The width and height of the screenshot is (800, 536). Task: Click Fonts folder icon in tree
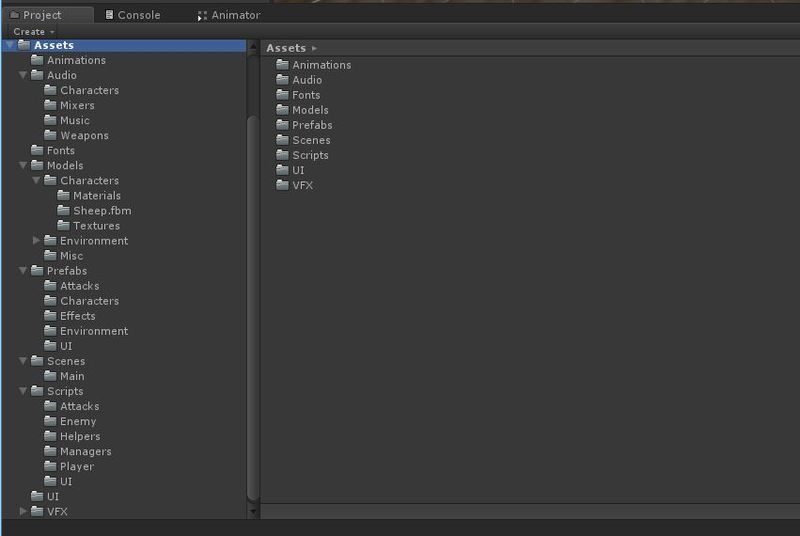coord(37,150)
